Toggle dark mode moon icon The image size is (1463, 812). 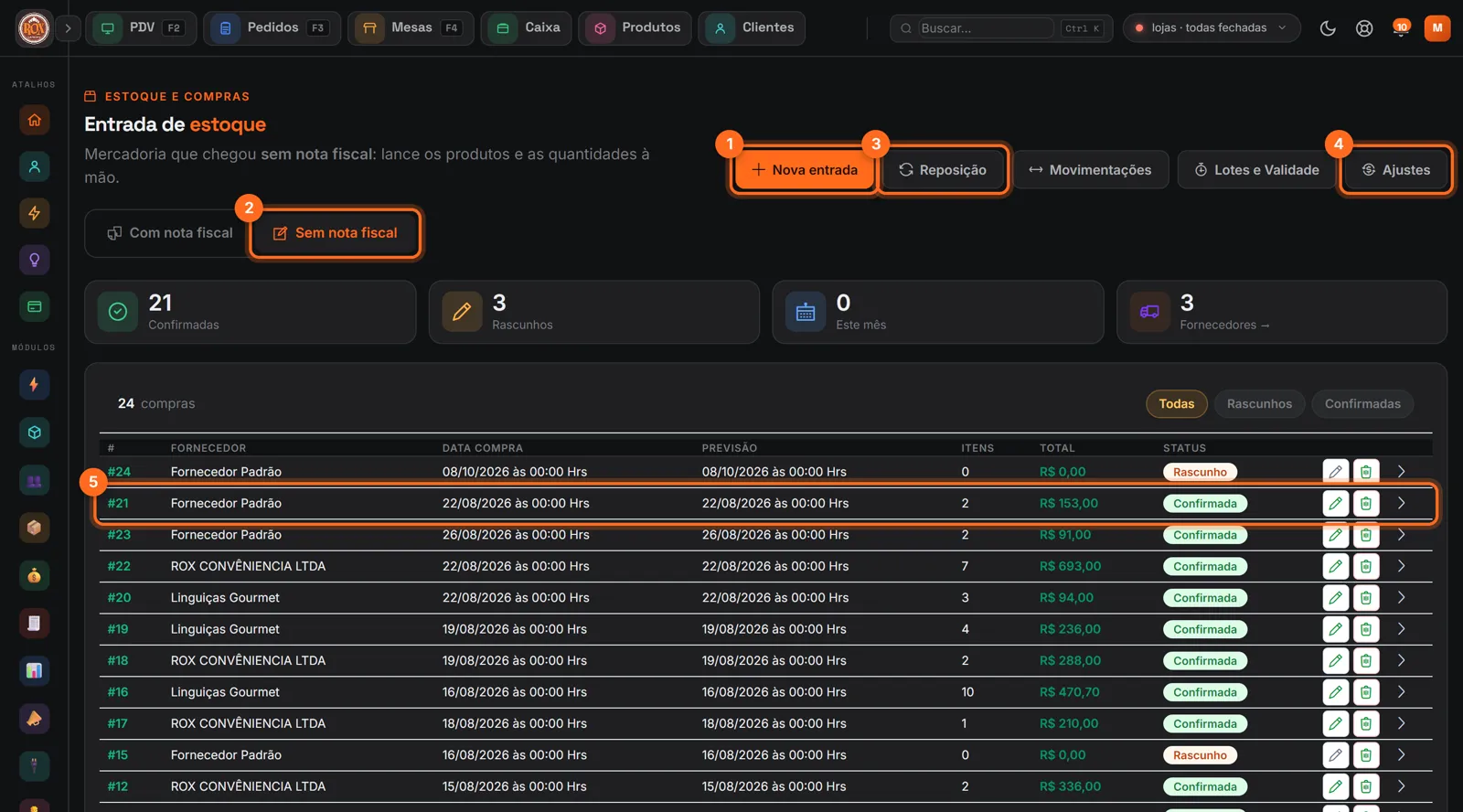[1328, 28]
